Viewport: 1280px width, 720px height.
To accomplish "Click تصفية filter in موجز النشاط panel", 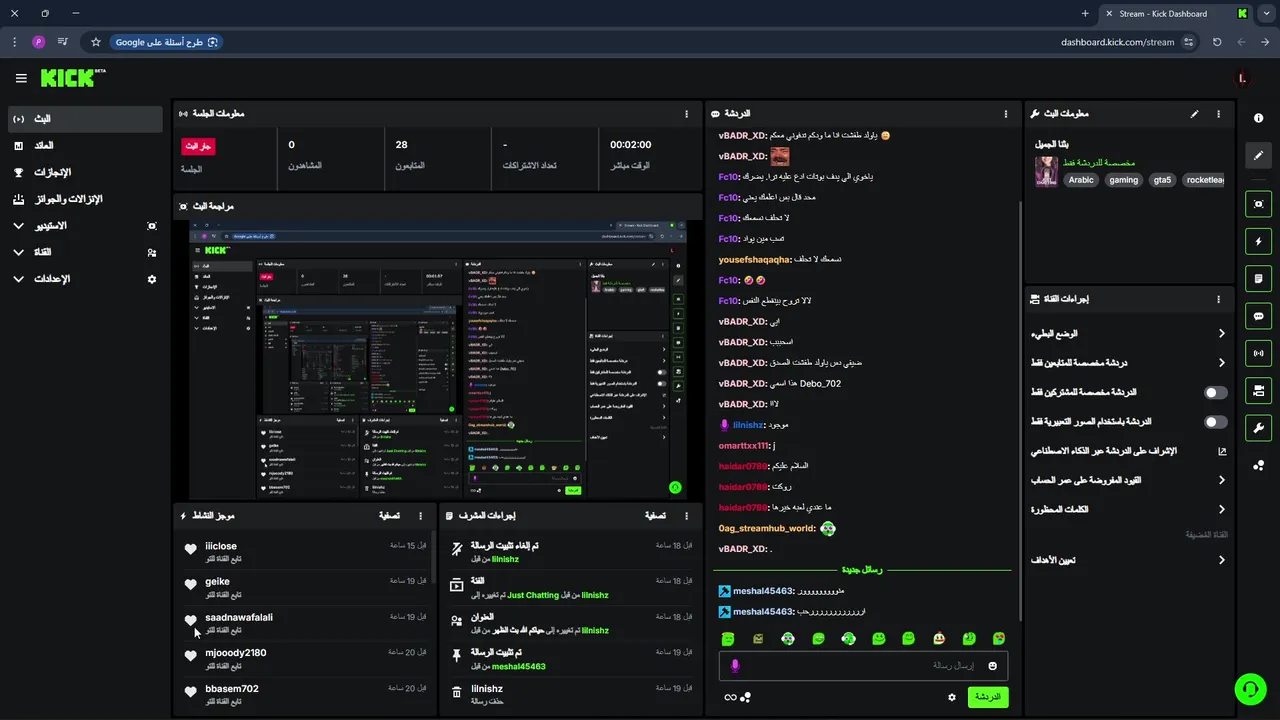I will pos(389,516).
